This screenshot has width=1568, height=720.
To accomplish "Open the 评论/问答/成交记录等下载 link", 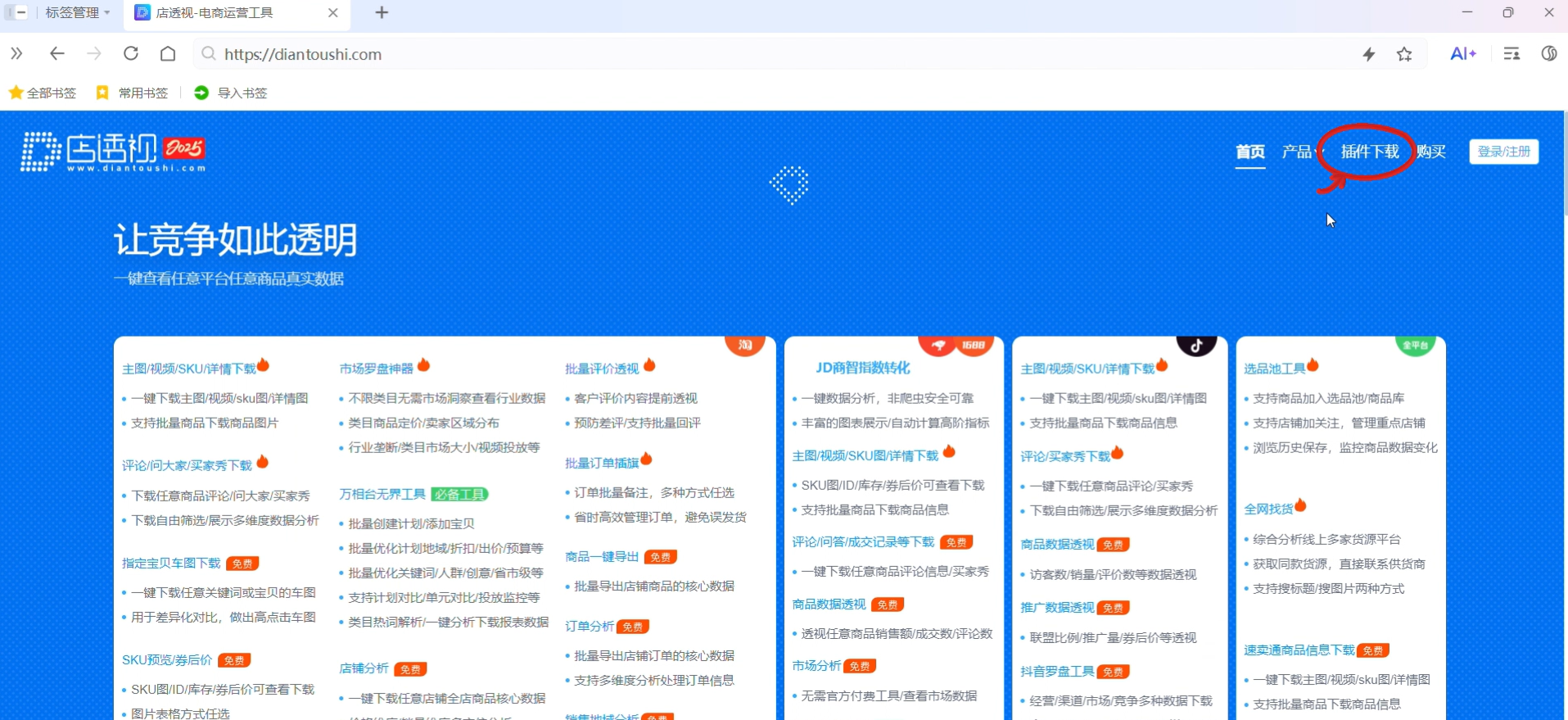I will 863,541.
